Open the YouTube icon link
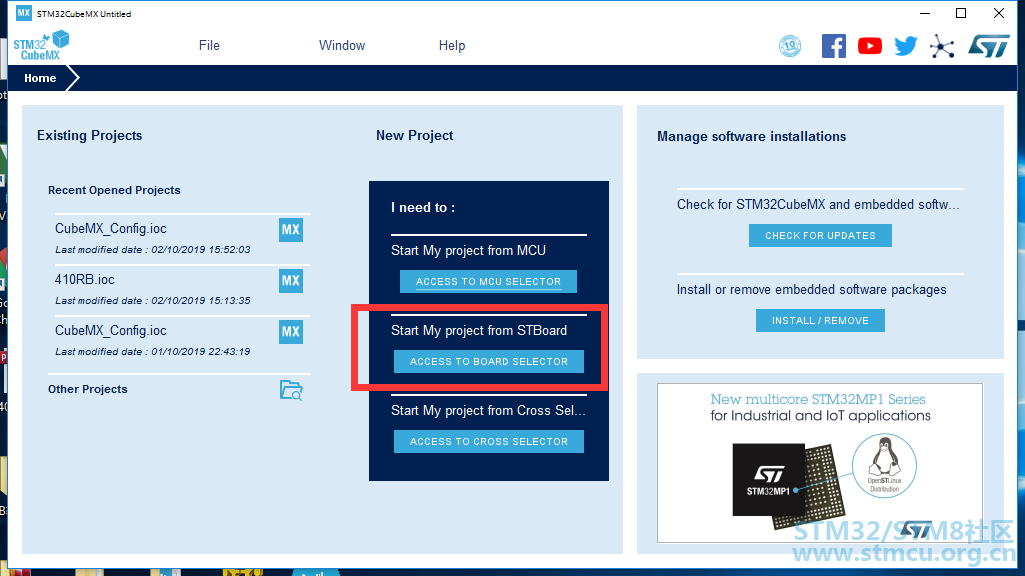 869,46
